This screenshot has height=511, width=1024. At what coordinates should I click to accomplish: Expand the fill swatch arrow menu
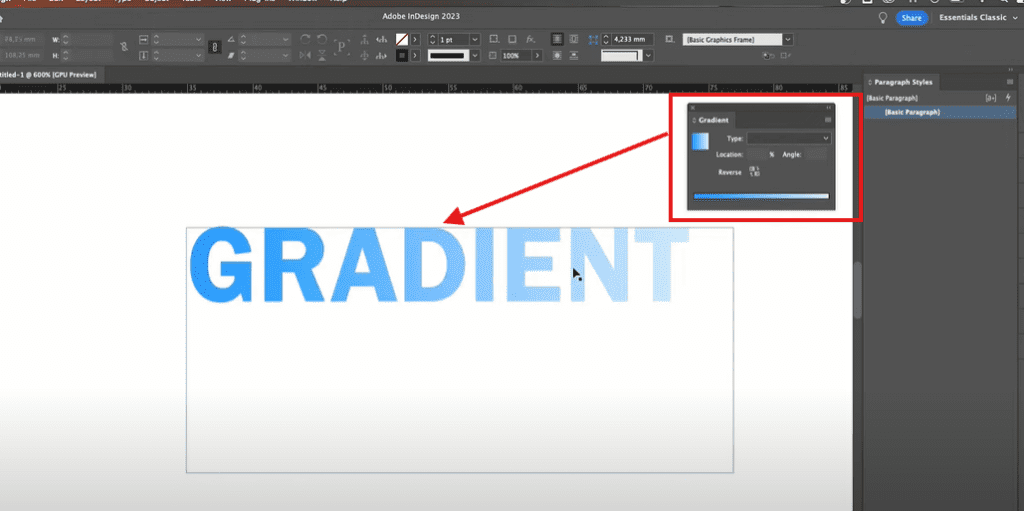tap(415, 39)
